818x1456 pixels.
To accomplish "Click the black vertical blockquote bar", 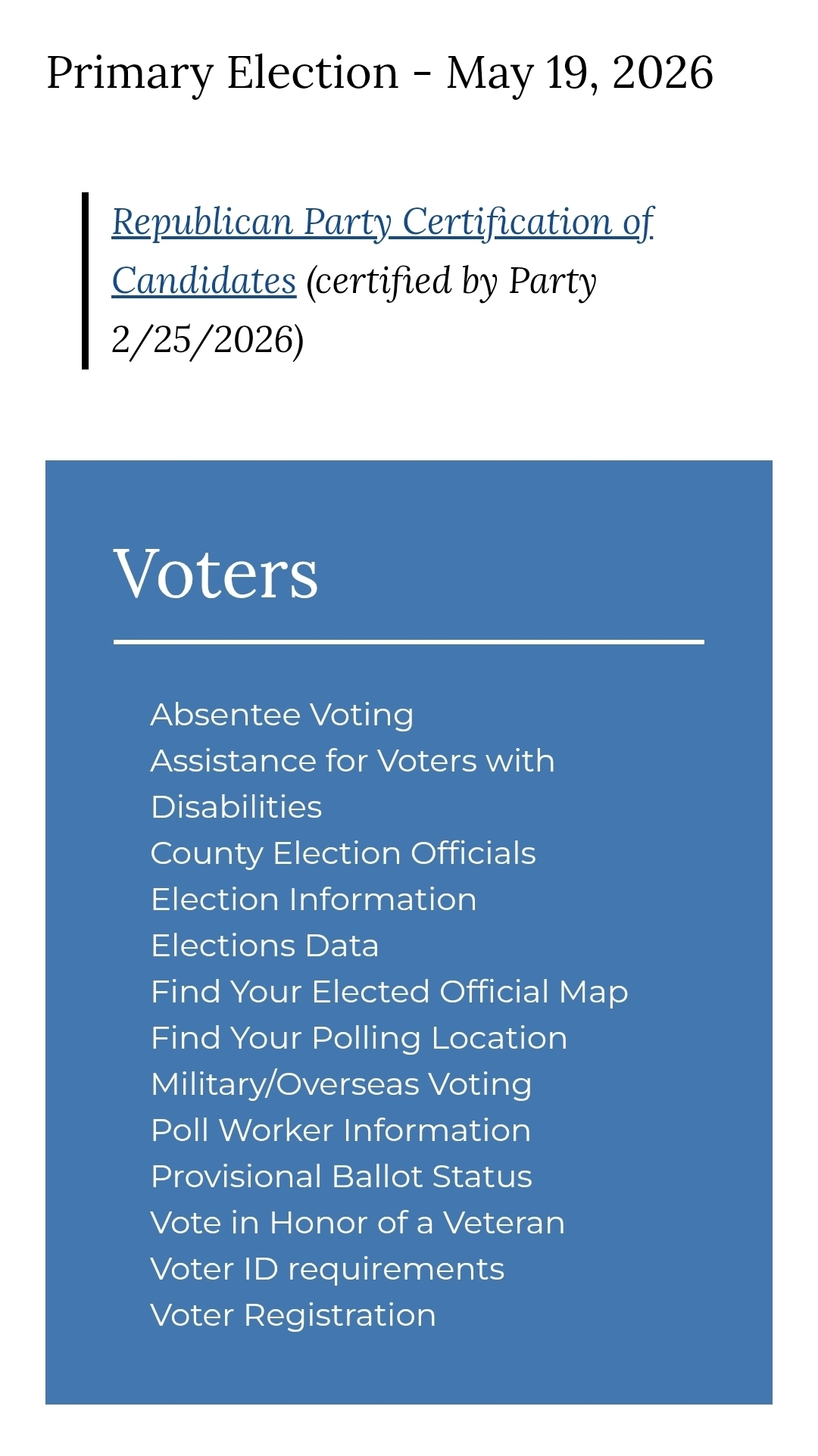I will click(x=86, y=281).
